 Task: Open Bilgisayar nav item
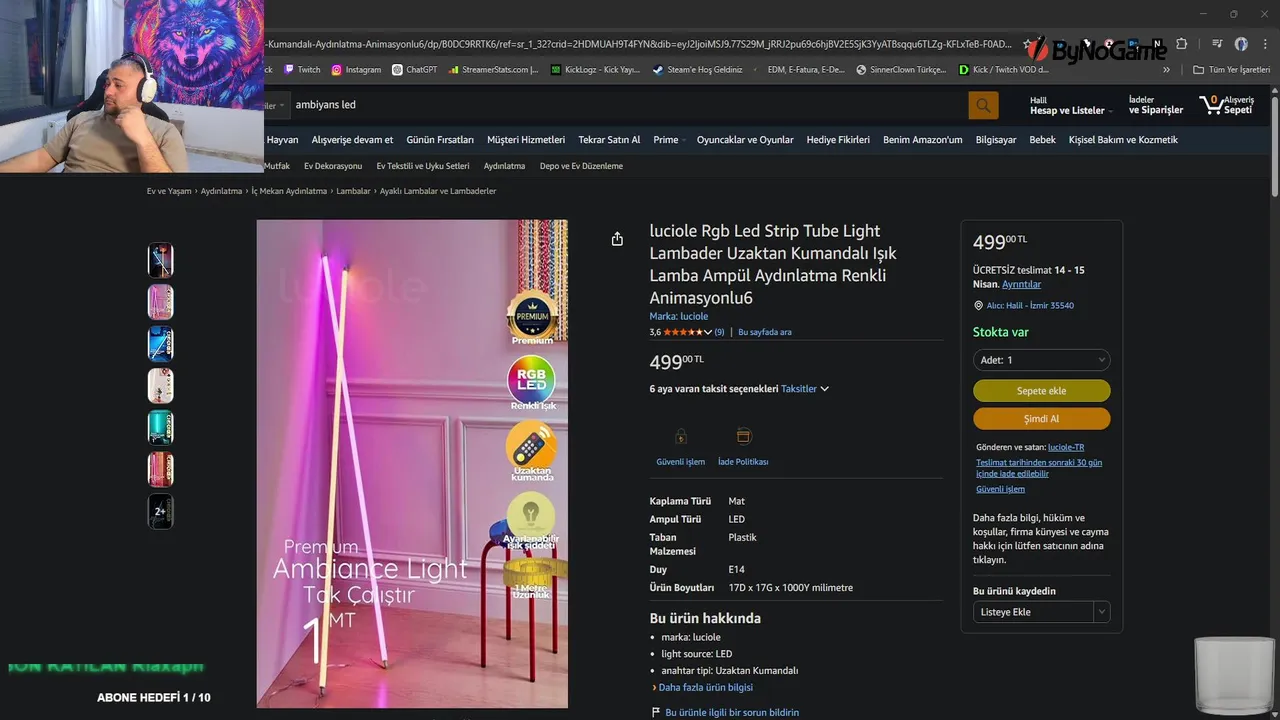pyautogui.click(x=996, y=140)
